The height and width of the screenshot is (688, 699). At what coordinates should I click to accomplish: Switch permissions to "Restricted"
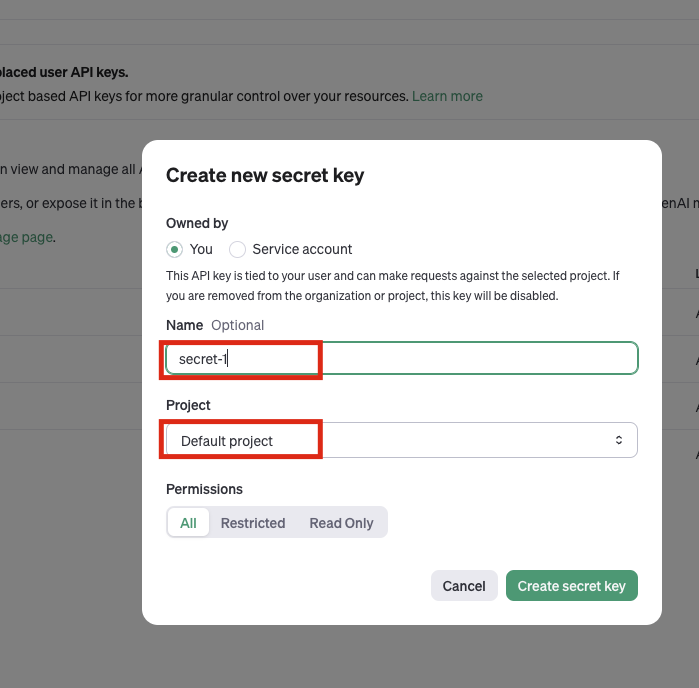253,522
